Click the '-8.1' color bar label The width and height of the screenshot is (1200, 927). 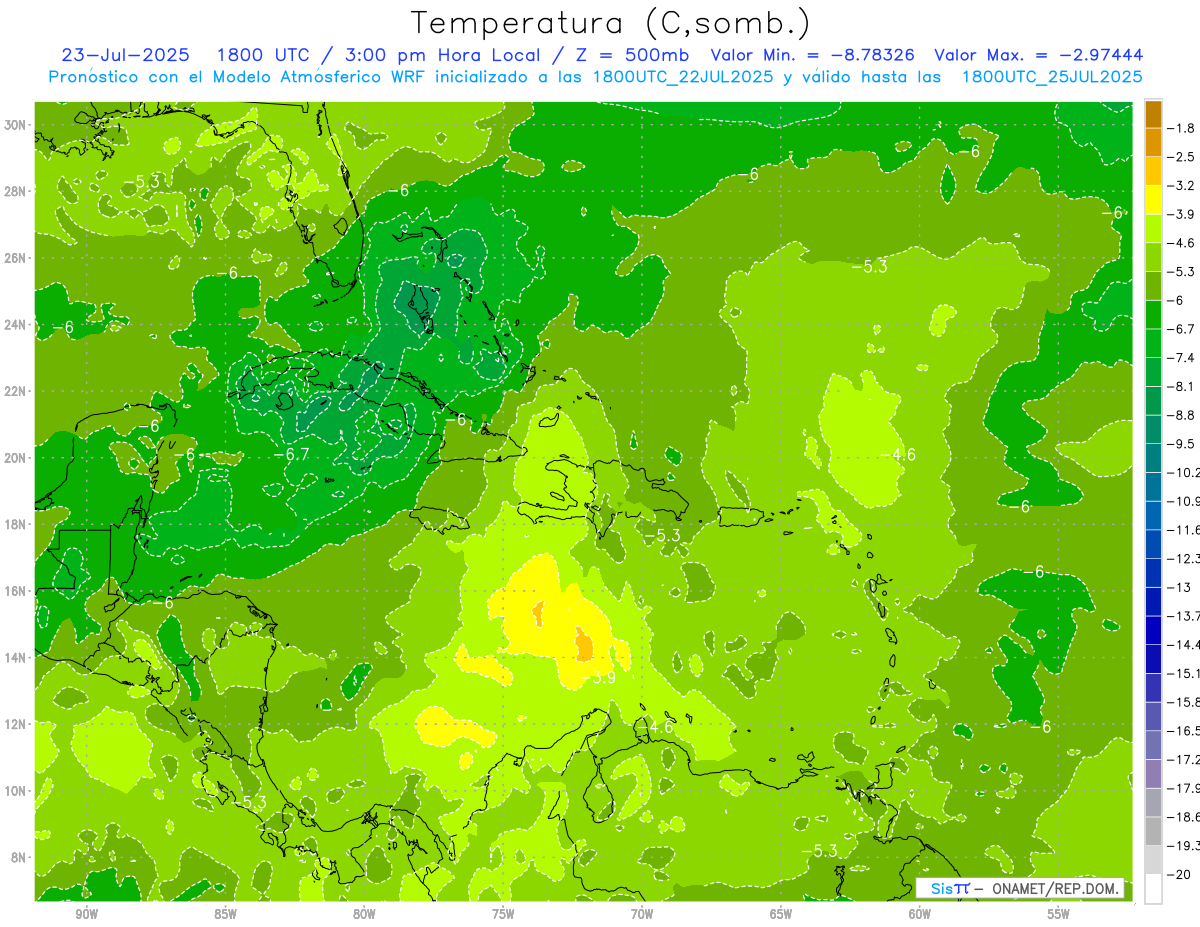pyautogui.click(x=1183, y=386)
